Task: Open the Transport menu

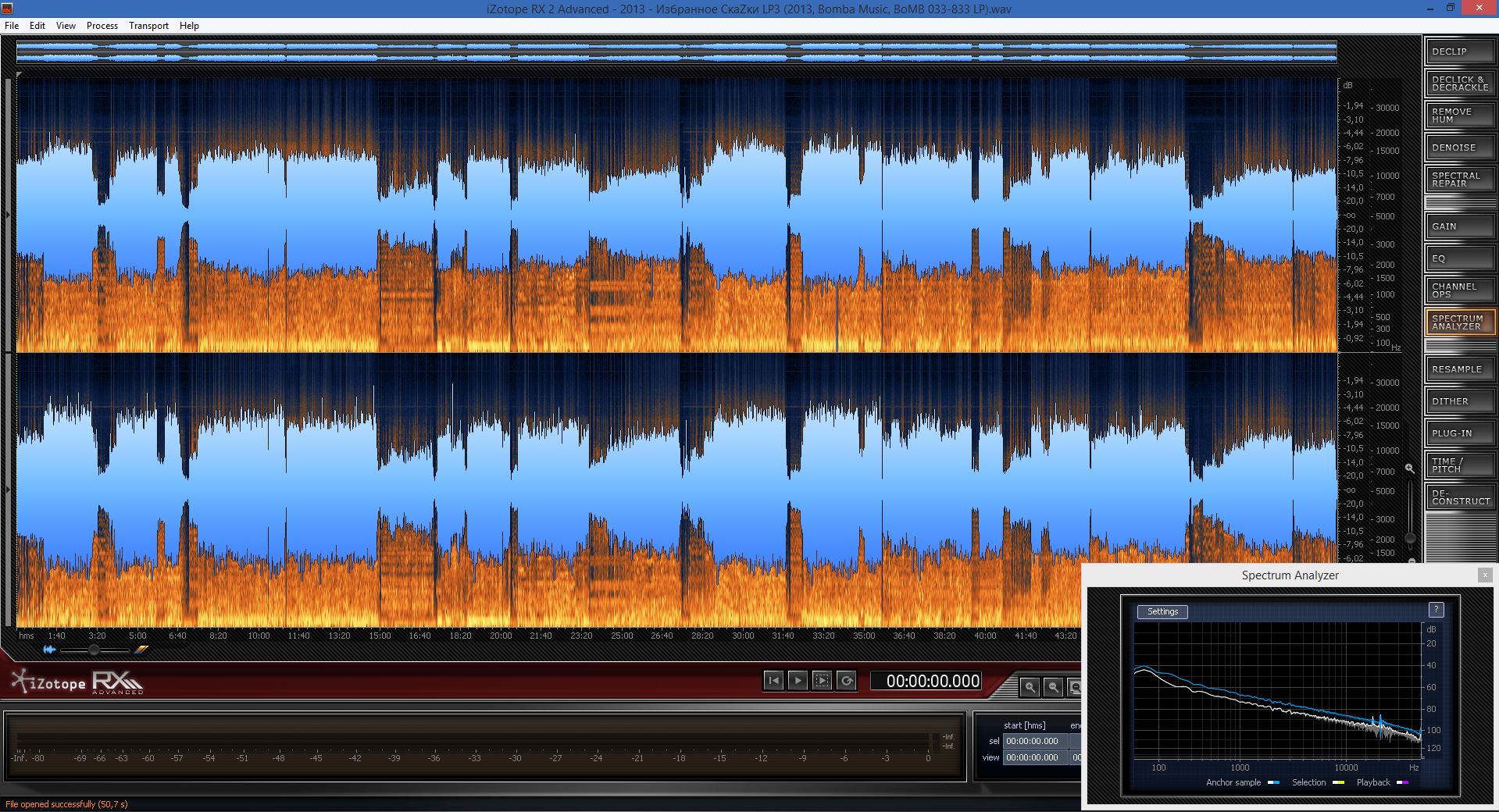Action: click(148, 26)
